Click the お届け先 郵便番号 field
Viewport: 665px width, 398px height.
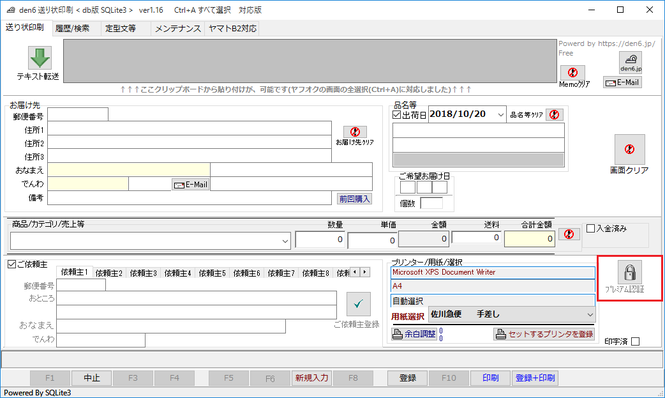point(78,115)
